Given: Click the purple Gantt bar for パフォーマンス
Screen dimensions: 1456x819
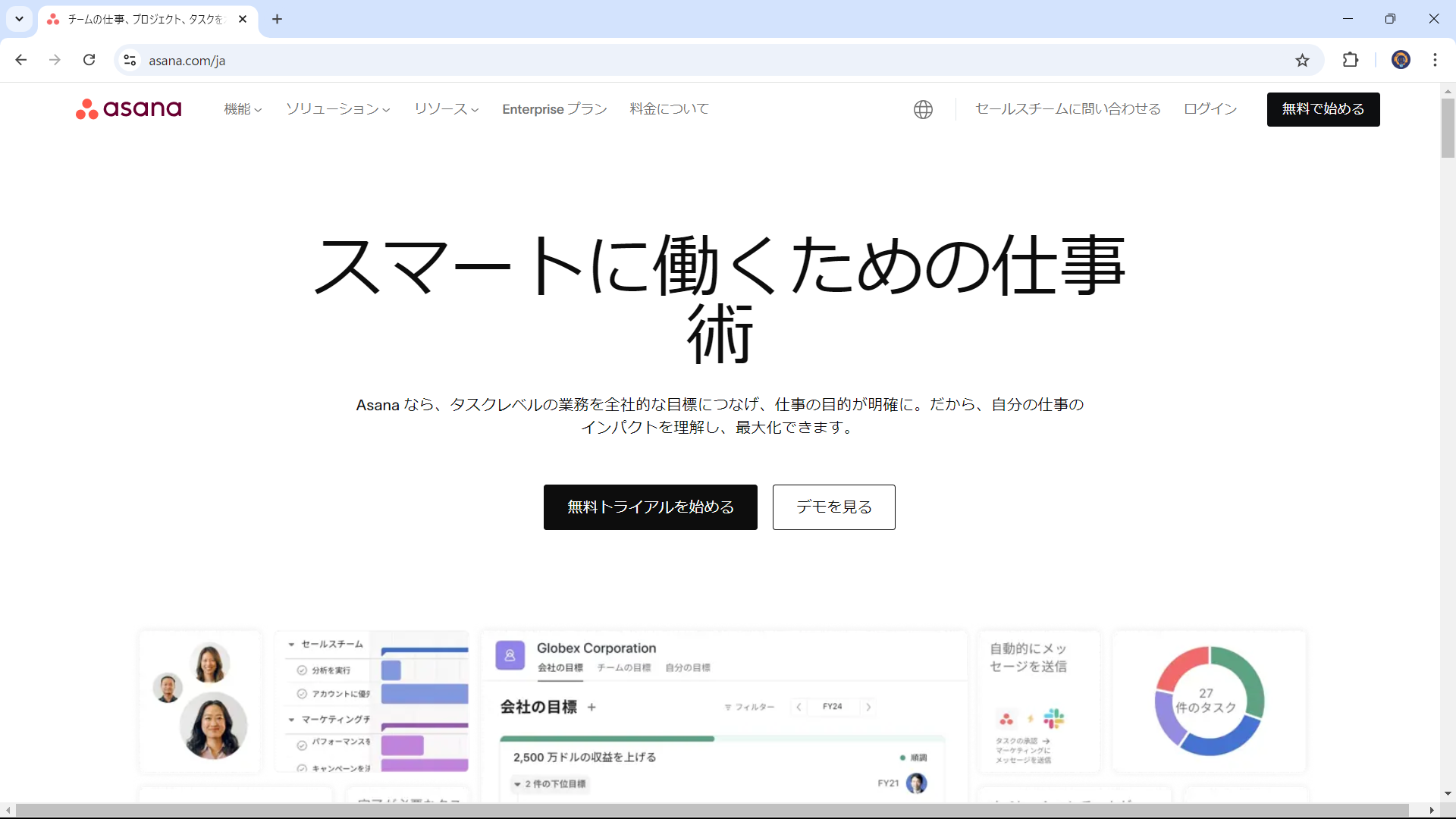Looking at the screenshot, I should click(402, 745).
